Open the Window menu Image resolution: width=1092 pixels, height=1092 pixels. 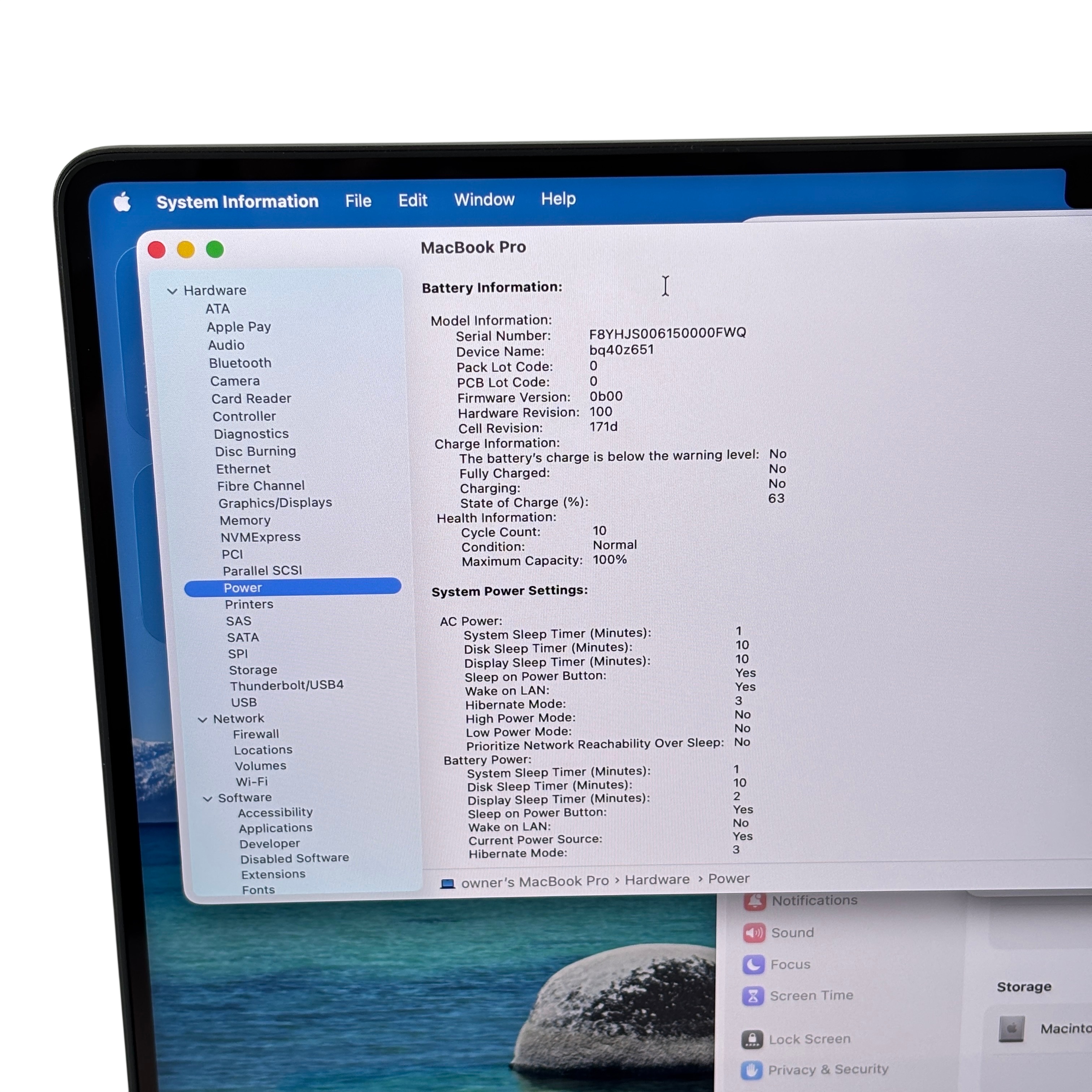[x=484, y=200]
